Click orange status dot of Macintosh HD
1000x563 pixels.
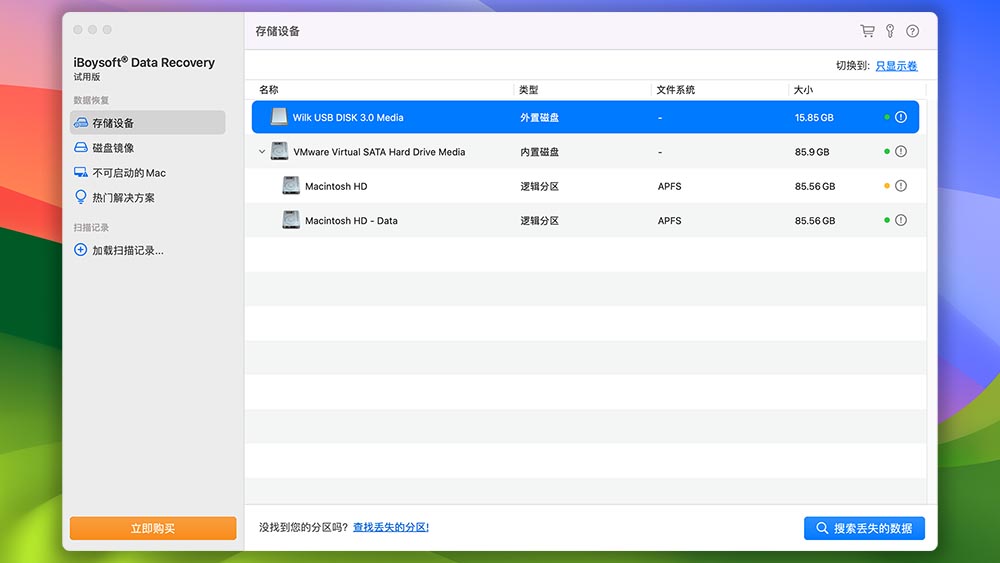coord(887,186)
